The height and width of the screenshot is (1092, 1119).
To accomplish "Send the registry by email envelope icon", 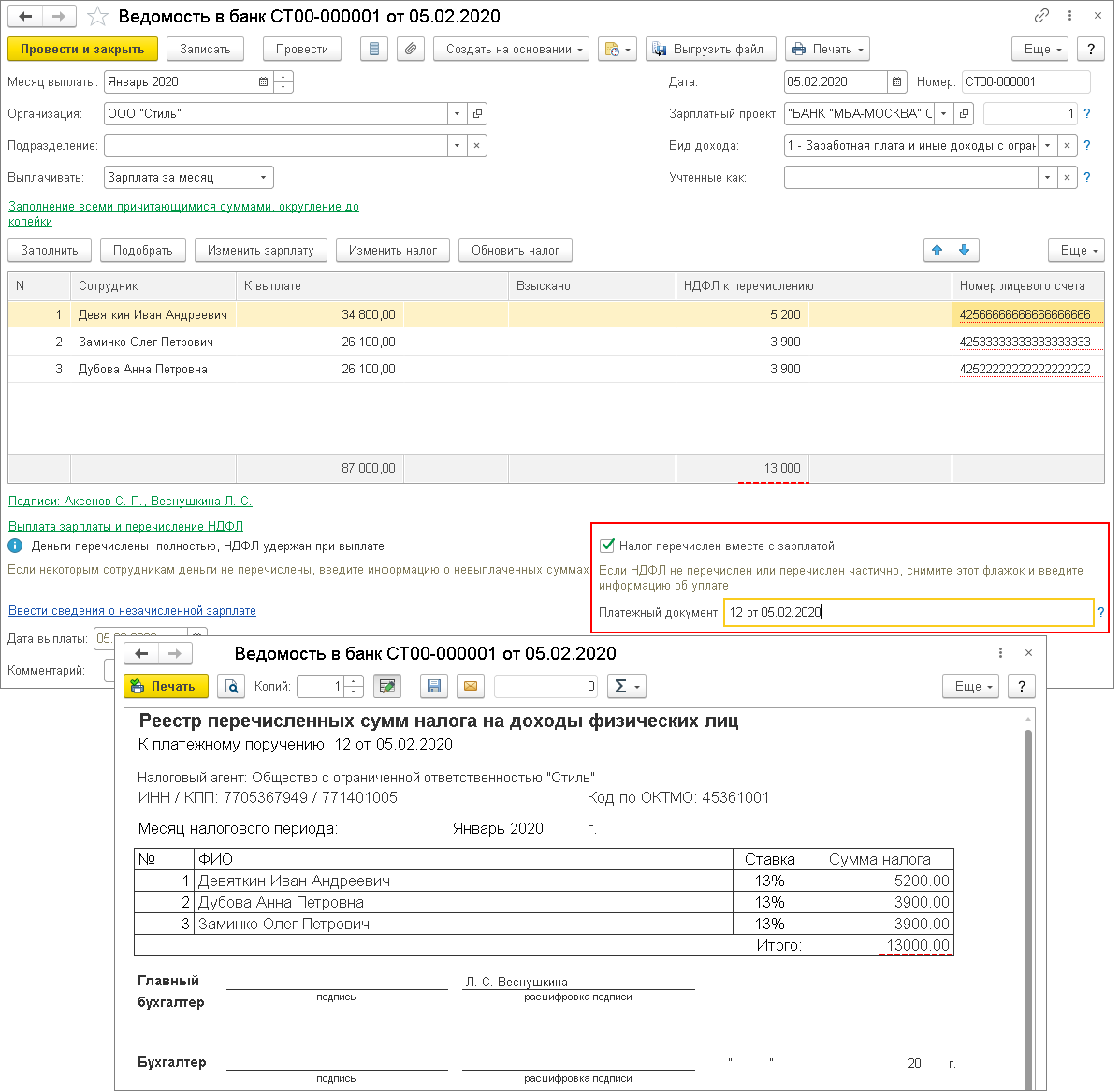I will (471, 686).
